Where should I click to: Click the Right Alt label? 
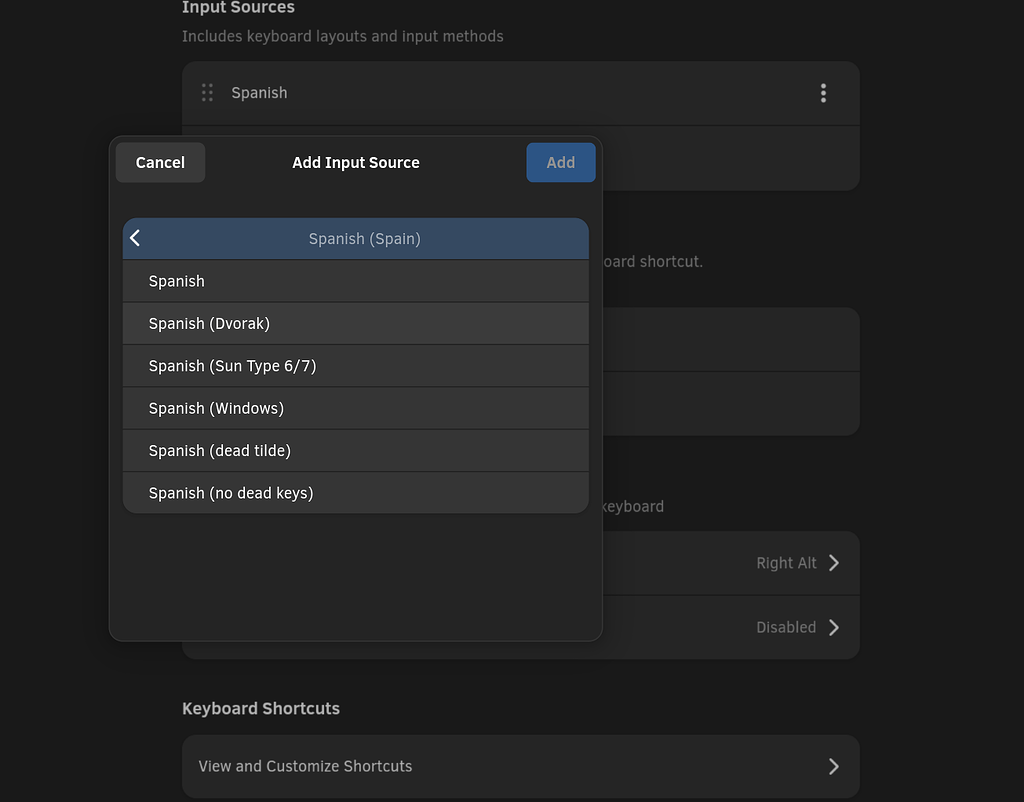click(787, 563)
